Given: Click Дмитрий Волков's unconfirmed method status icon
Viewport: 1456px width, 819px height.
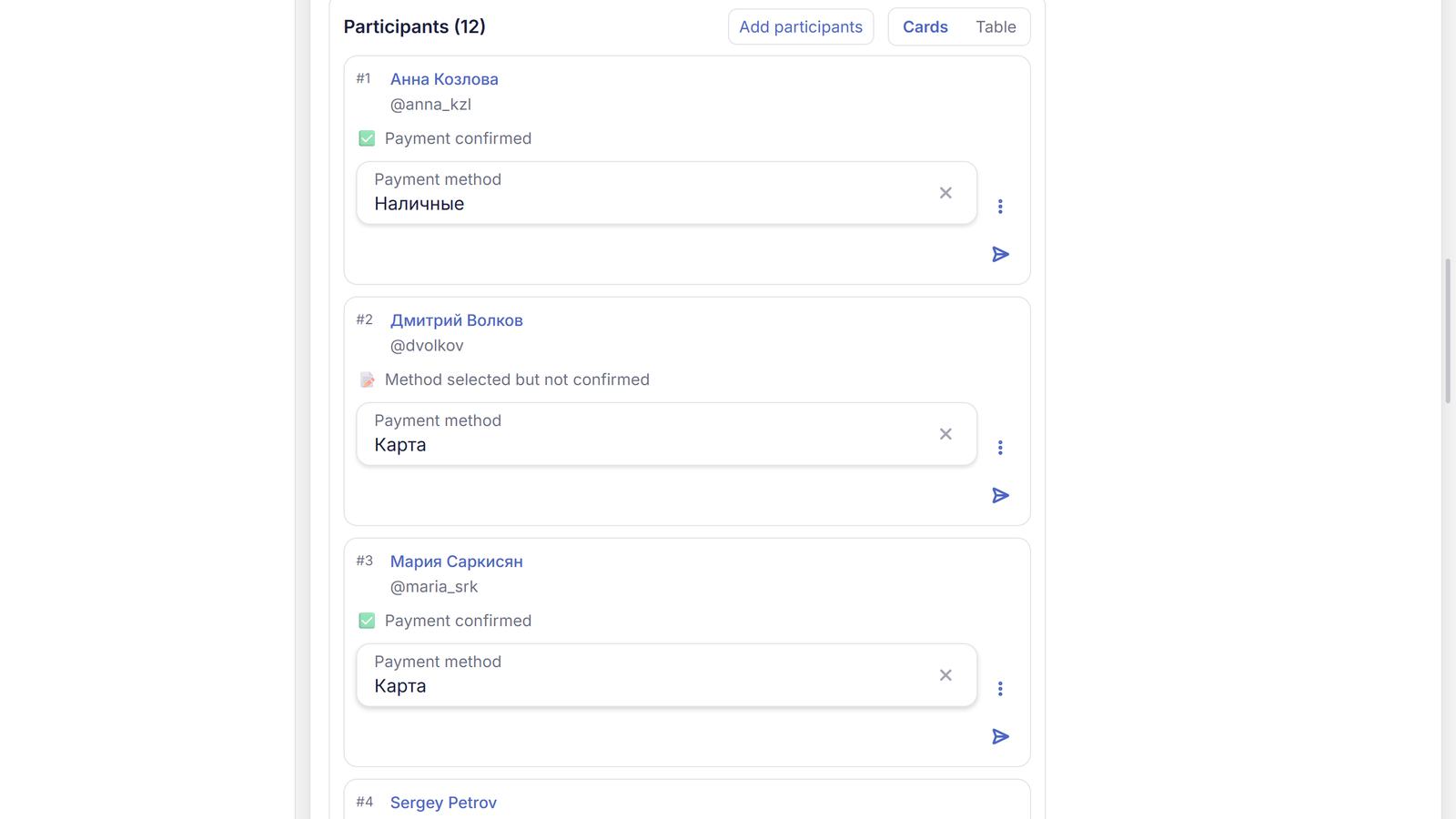Looking at the screenshot, I should tap(367, 379).
